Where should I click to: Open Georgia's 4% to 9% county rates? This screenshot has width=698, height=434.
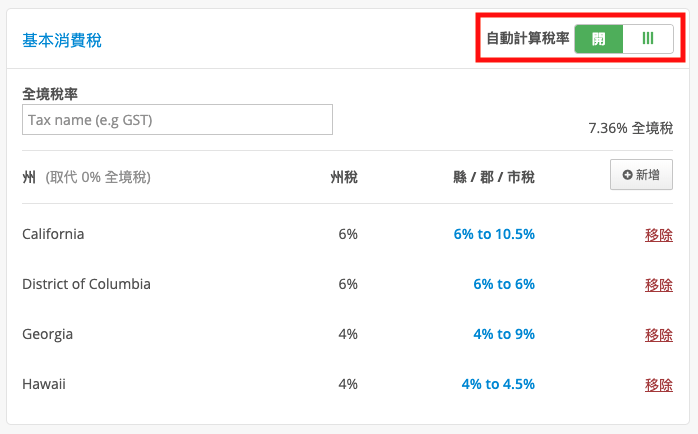[503, 334]
